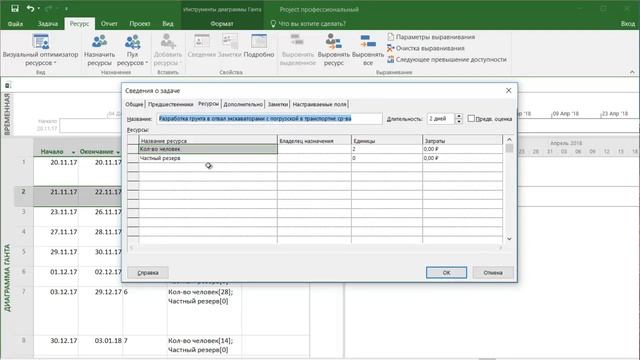The width and height of the screenshot is (640, 360).
Task: Confirm dialog with OK button
Action: 446,273
